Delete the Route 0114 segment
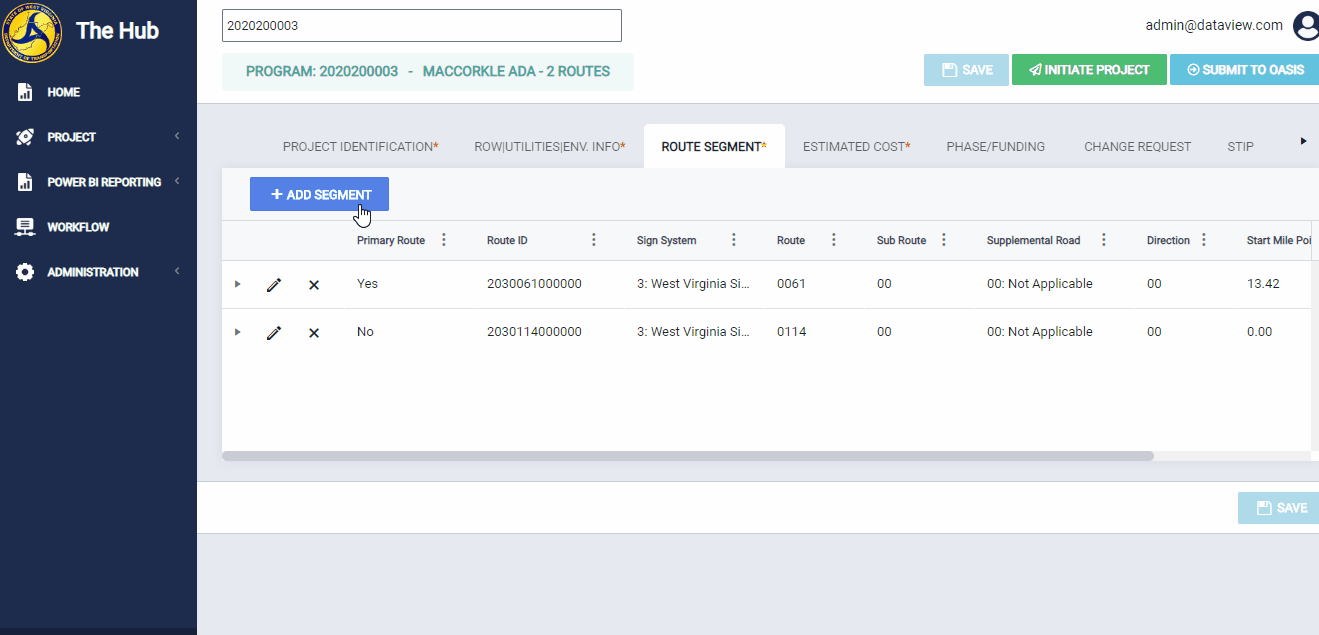 point(313,332)
